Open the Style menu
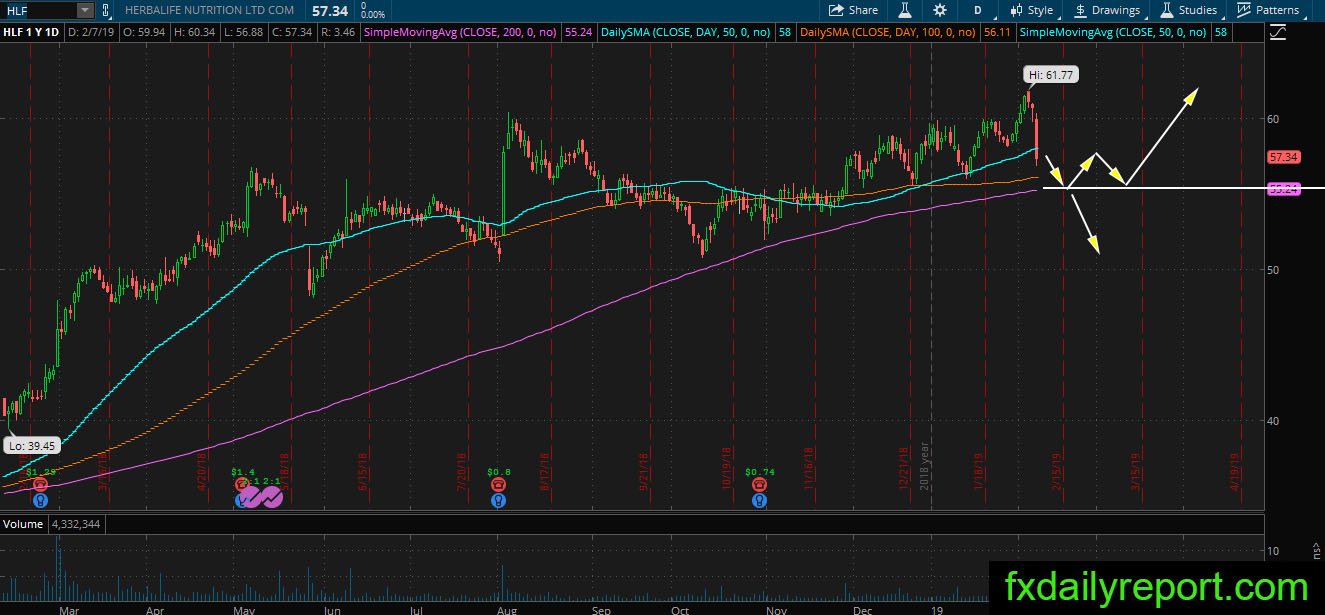The width and height of the screenshot is (1325, 615). pos(1031,10)
